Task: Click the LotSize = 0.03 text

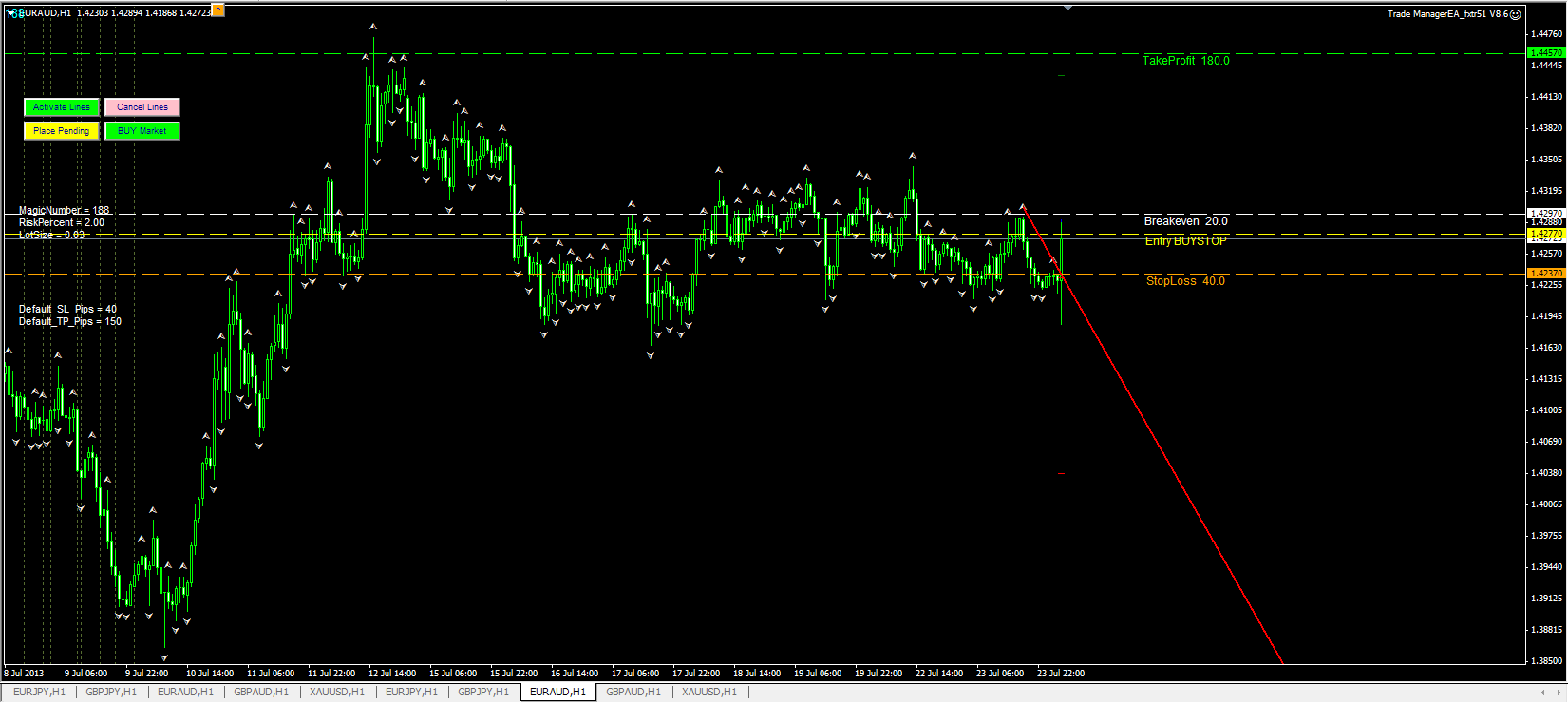Action: click(51, 235)
